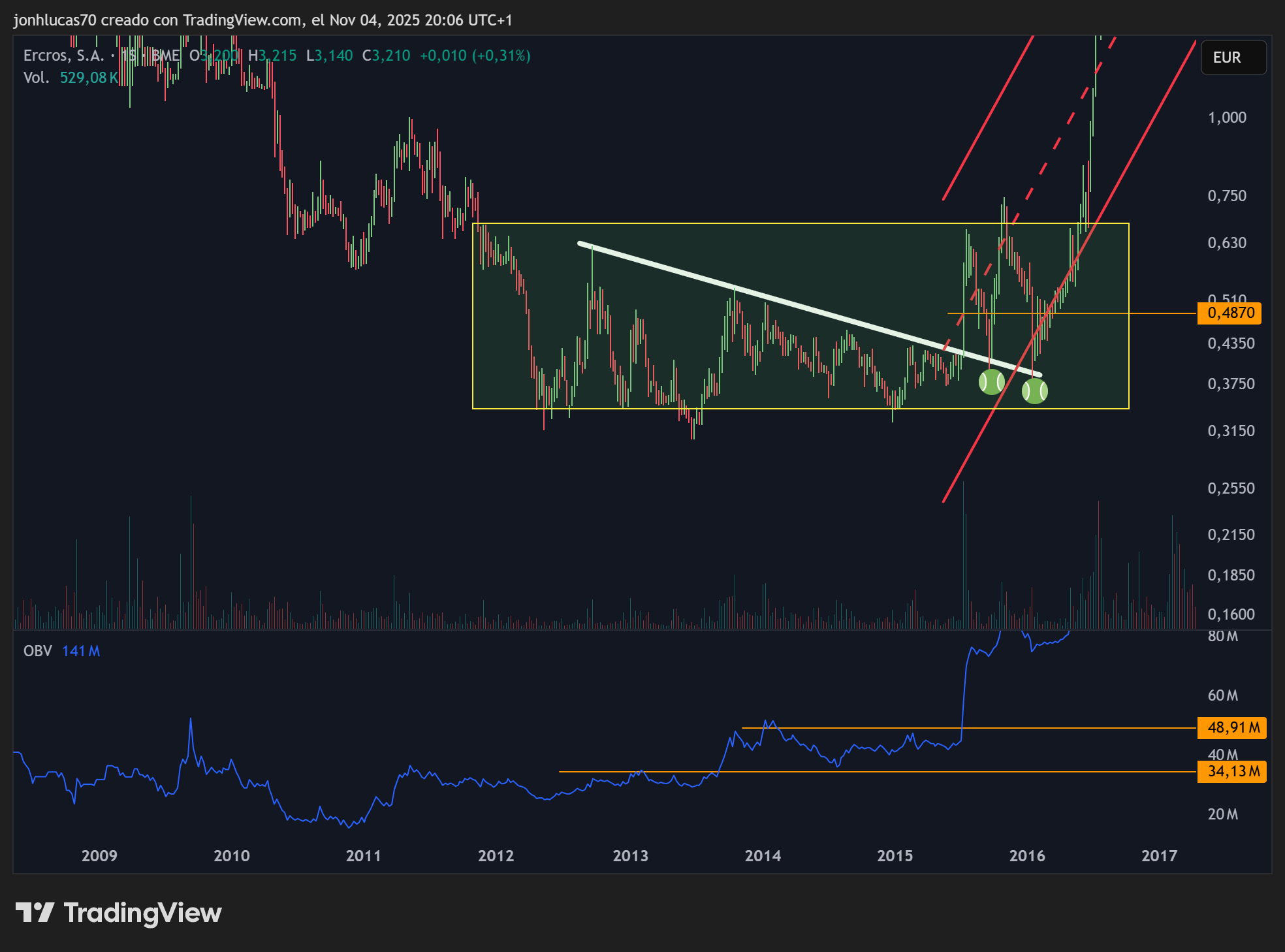Screen dimensions: 1285x952
Task: Click the 0,3150 price axis label
Action: [x=1230, y=431]
